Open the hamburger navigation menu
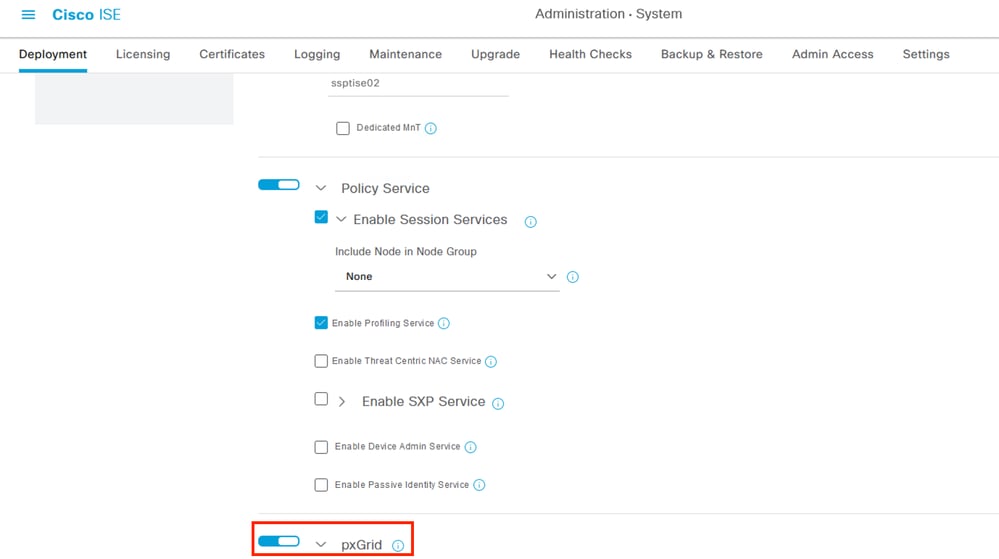This screenshot has width=999, height=559. click(28, 14)
